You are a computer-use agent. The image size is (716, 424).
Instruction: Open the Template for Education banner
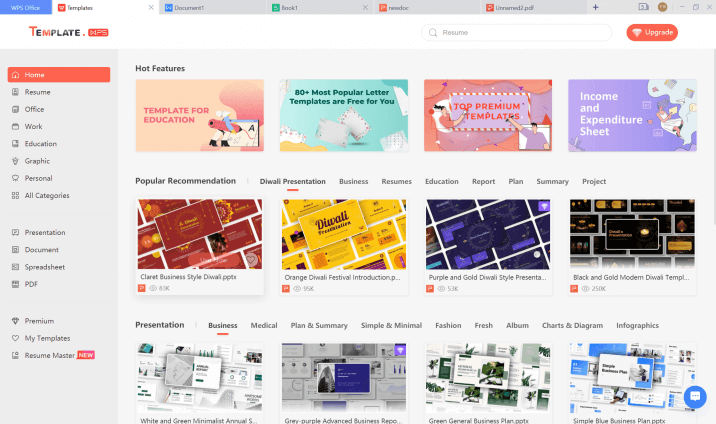(x=199, y=115)
